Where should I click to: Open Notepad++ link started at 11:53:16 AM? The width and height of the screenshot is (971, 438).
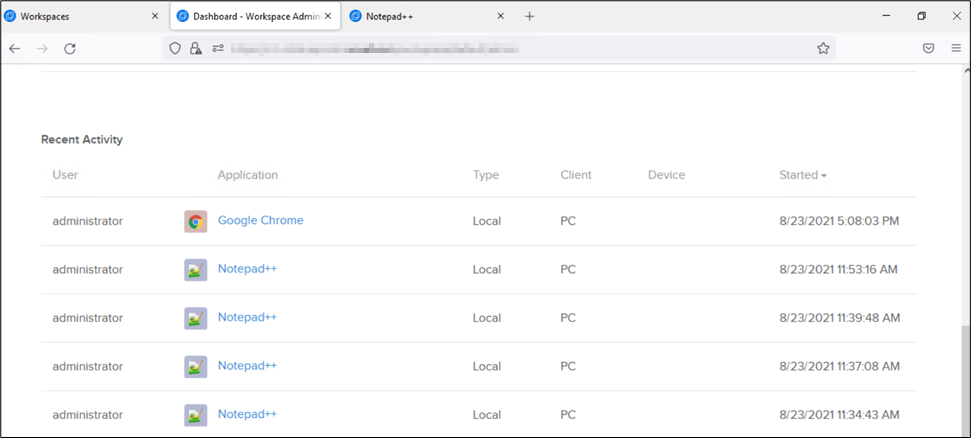(247, 269)
